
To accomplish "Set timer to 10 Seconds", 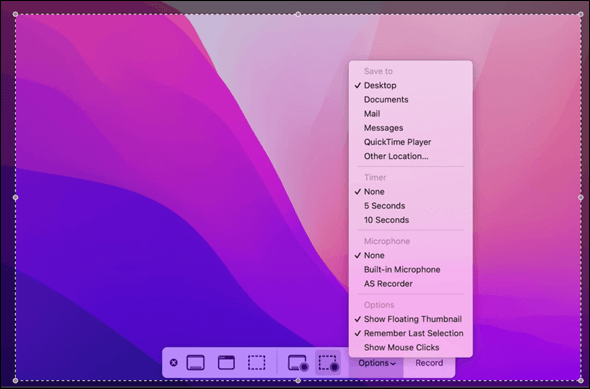I will pyautogui.click(x=411, y=220).
